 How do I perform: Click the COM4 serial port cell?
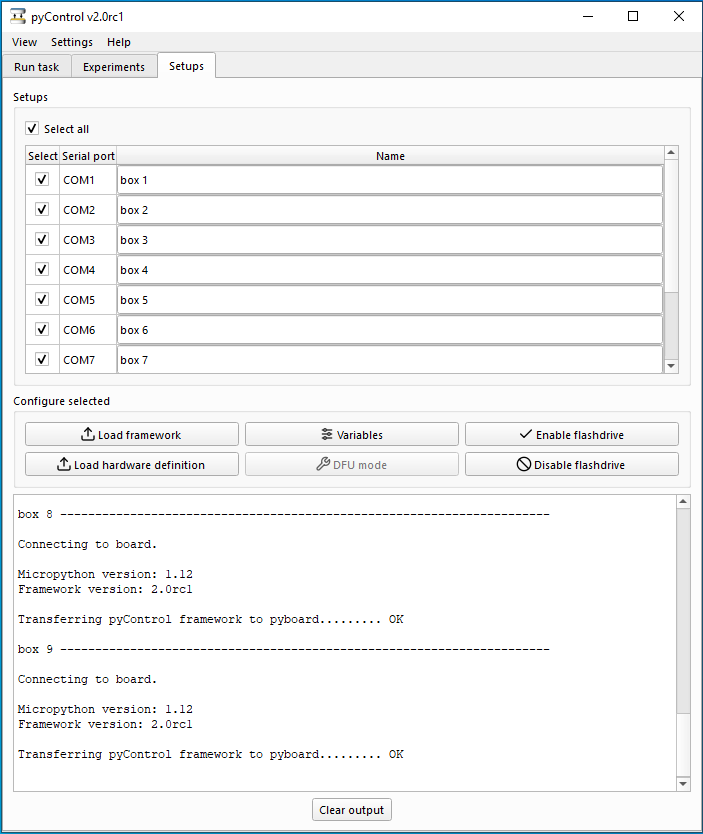[88, 270]
